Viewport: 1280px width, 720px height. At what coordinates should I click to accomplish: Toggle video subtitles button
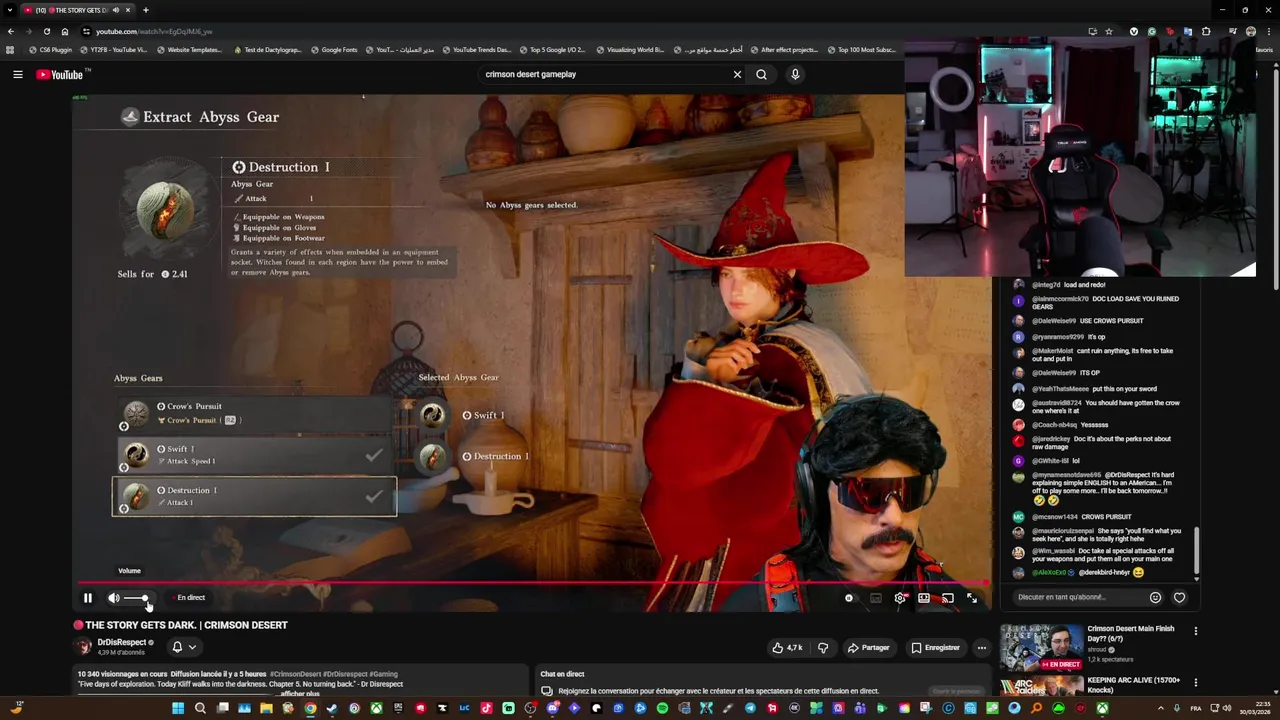point(876,598)
